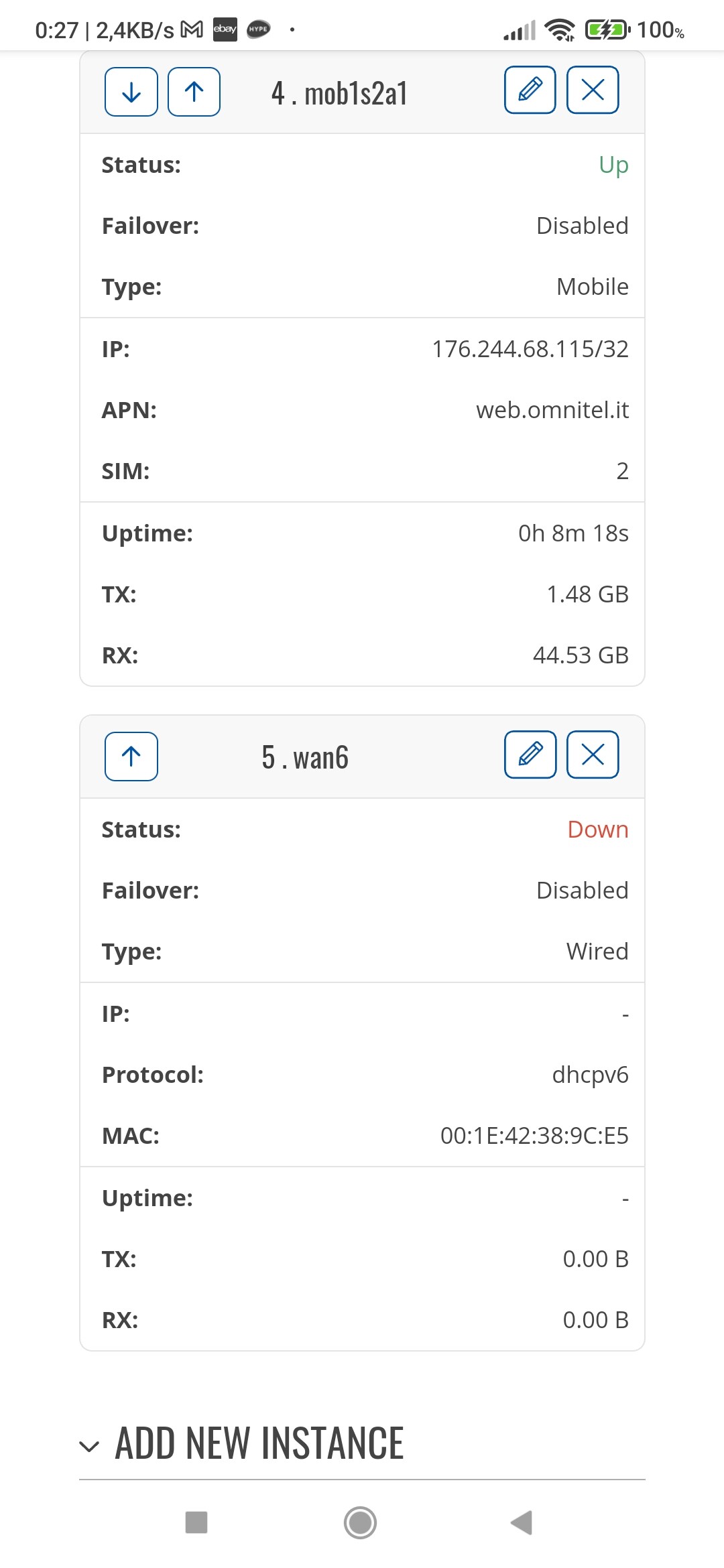Select the 5 . wan6 interface title
This screenshot has width=724, height=1568.
coord(305,758)
